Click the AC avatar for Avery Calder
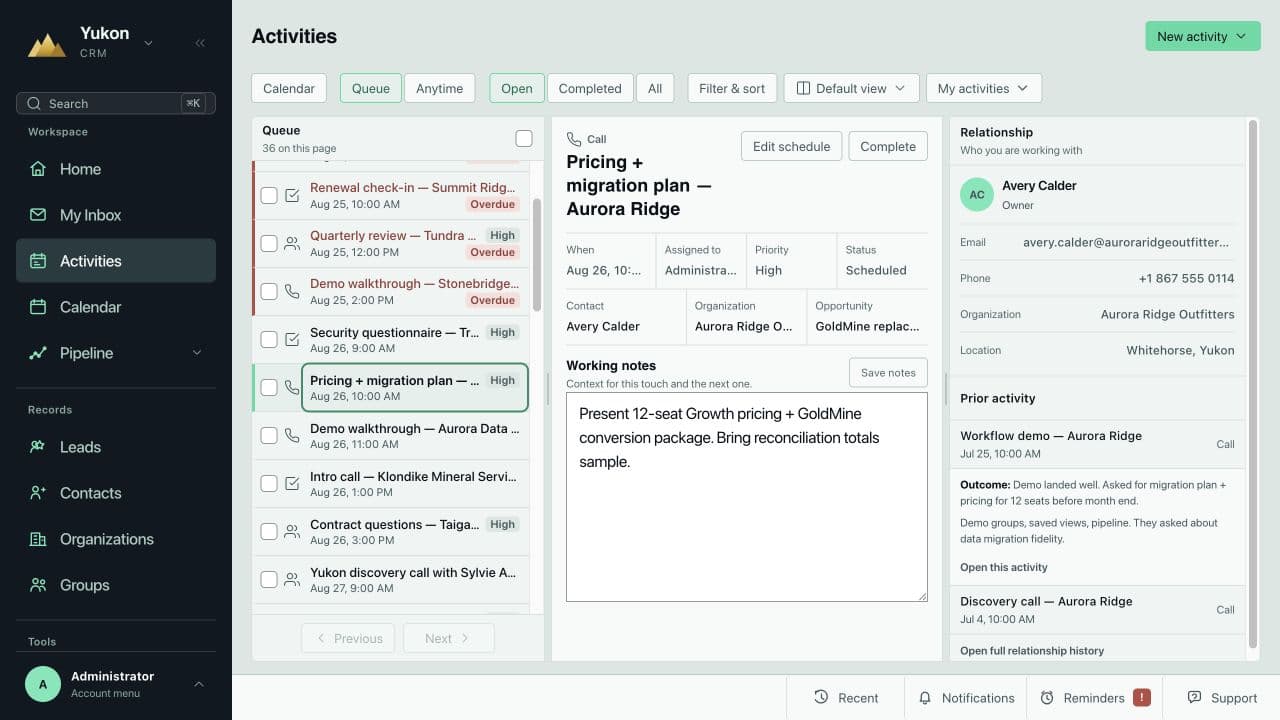This screenshot has width=1280, height=720. (x=977, y=194)
